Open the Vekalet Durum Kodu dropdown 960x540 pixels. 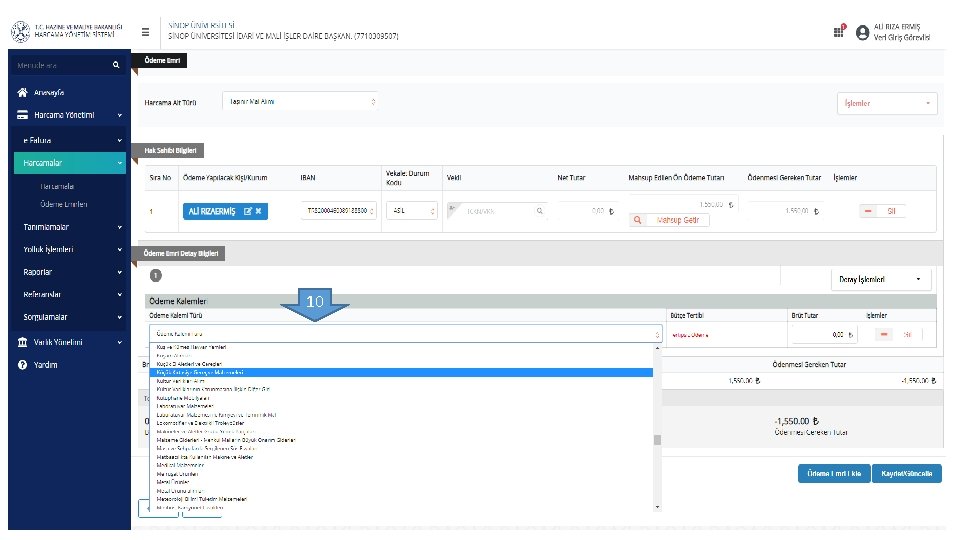click(x=411, y=211)
